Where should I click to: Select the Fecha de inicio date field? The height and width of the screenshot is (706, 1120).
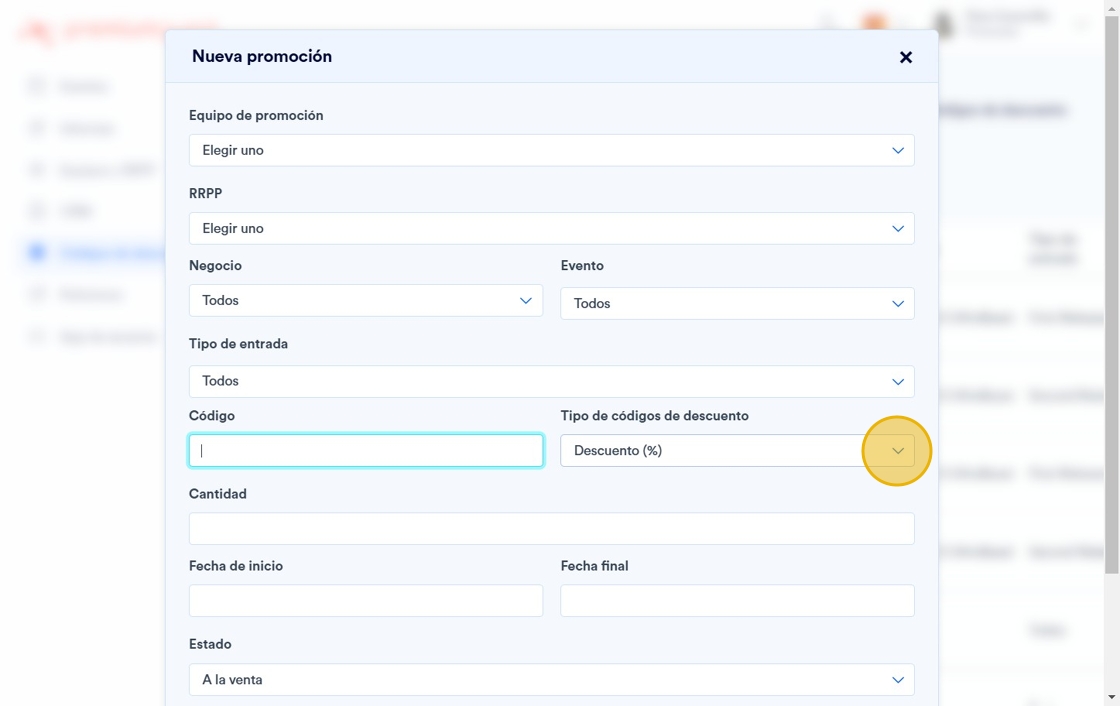click(x=366, y=601)
